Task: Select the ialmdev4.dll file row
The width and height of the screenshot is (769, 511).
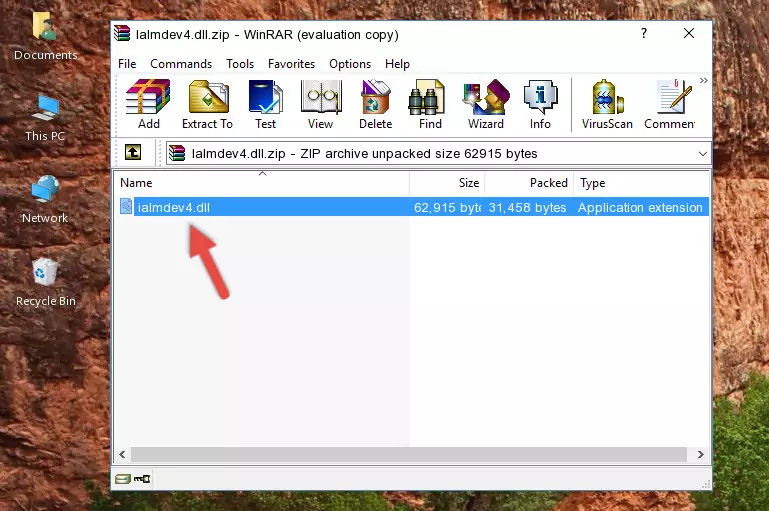Action: pos(412,207)
